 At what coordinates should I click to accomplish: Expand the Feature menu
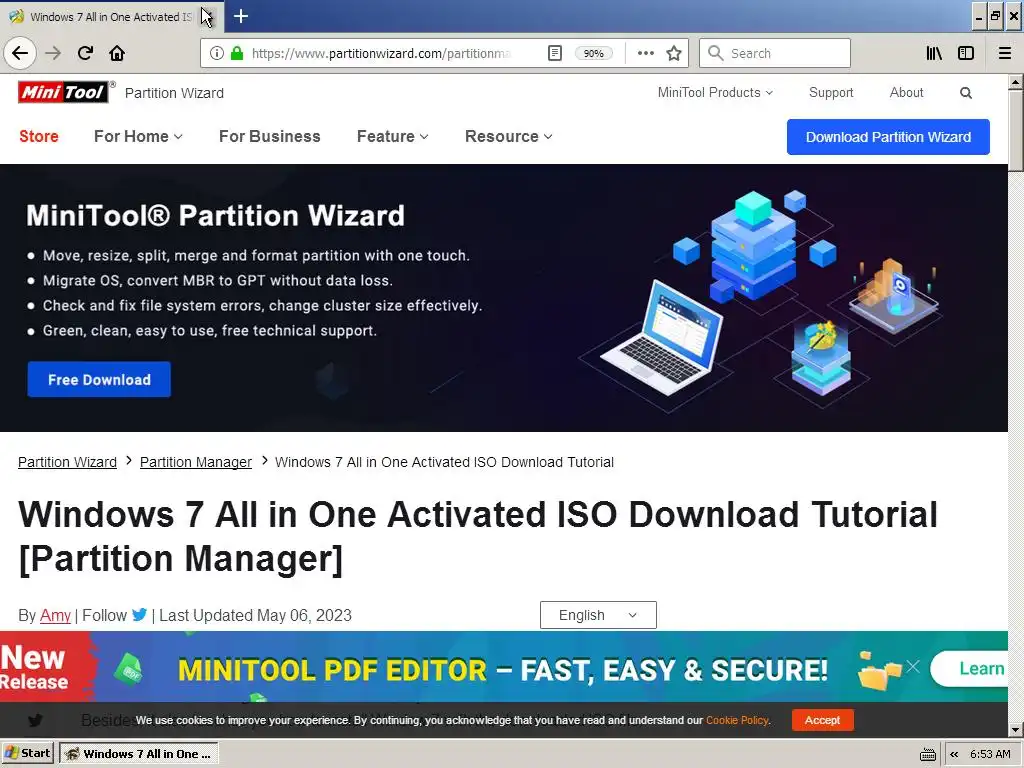pos(392,136)
